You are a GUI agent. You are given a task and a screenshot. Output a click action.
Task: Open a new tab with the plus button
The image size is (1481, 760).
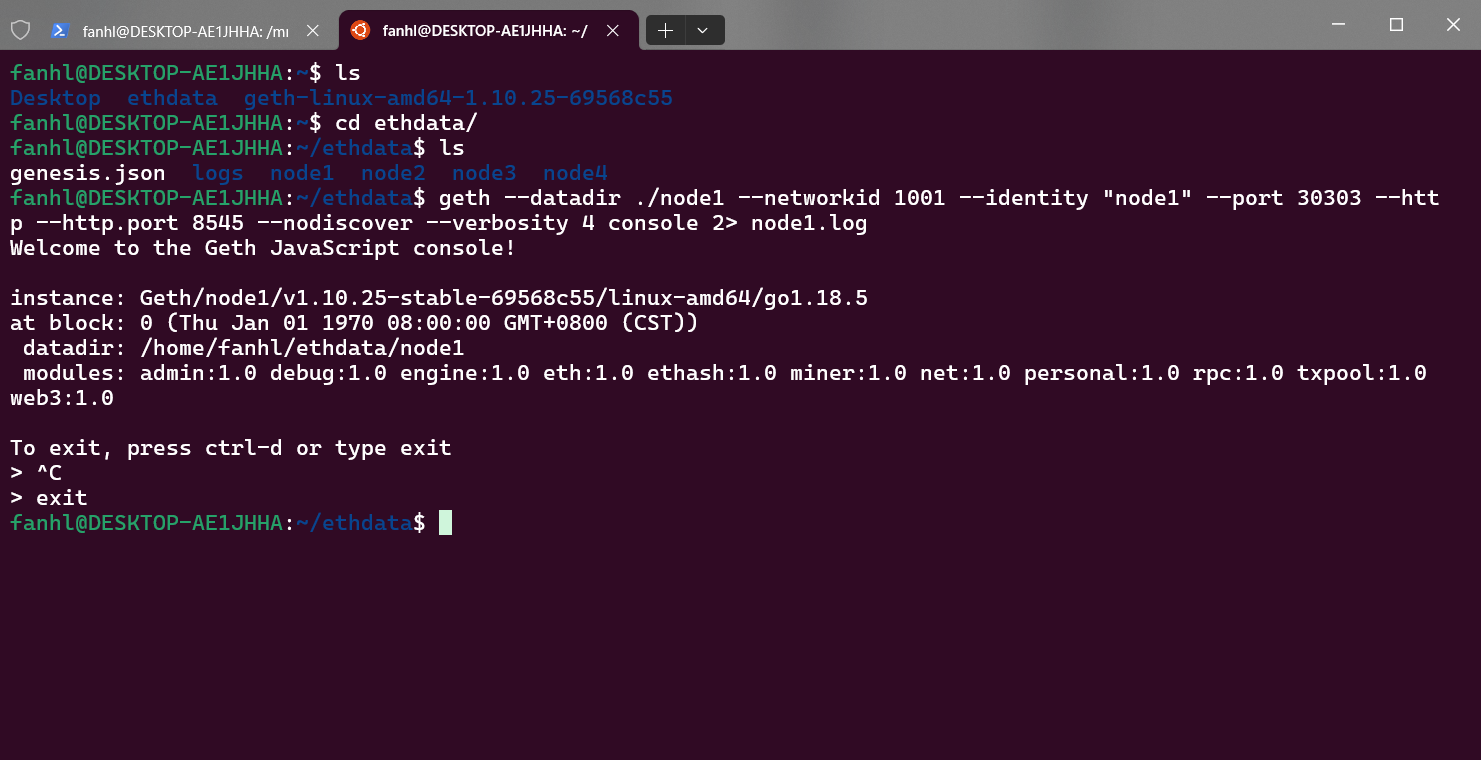pos(665,31)
